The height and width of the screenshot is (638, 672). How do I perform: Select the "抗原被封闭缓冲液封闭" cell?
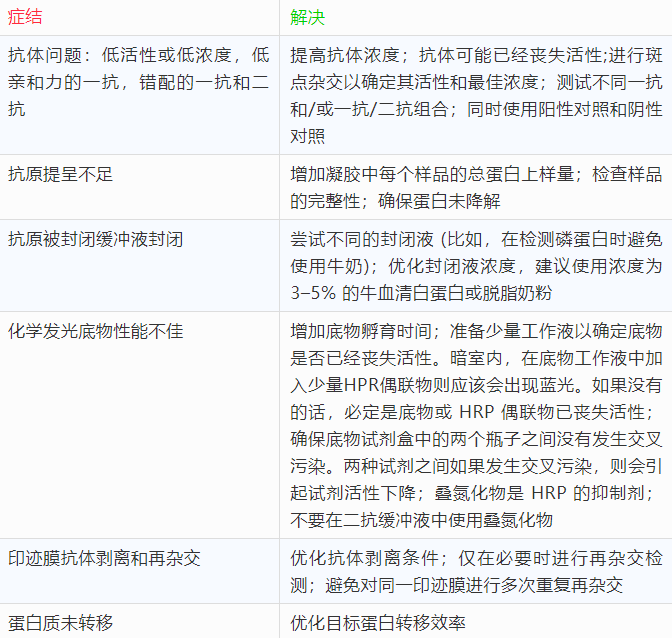(x=95, y=239)
